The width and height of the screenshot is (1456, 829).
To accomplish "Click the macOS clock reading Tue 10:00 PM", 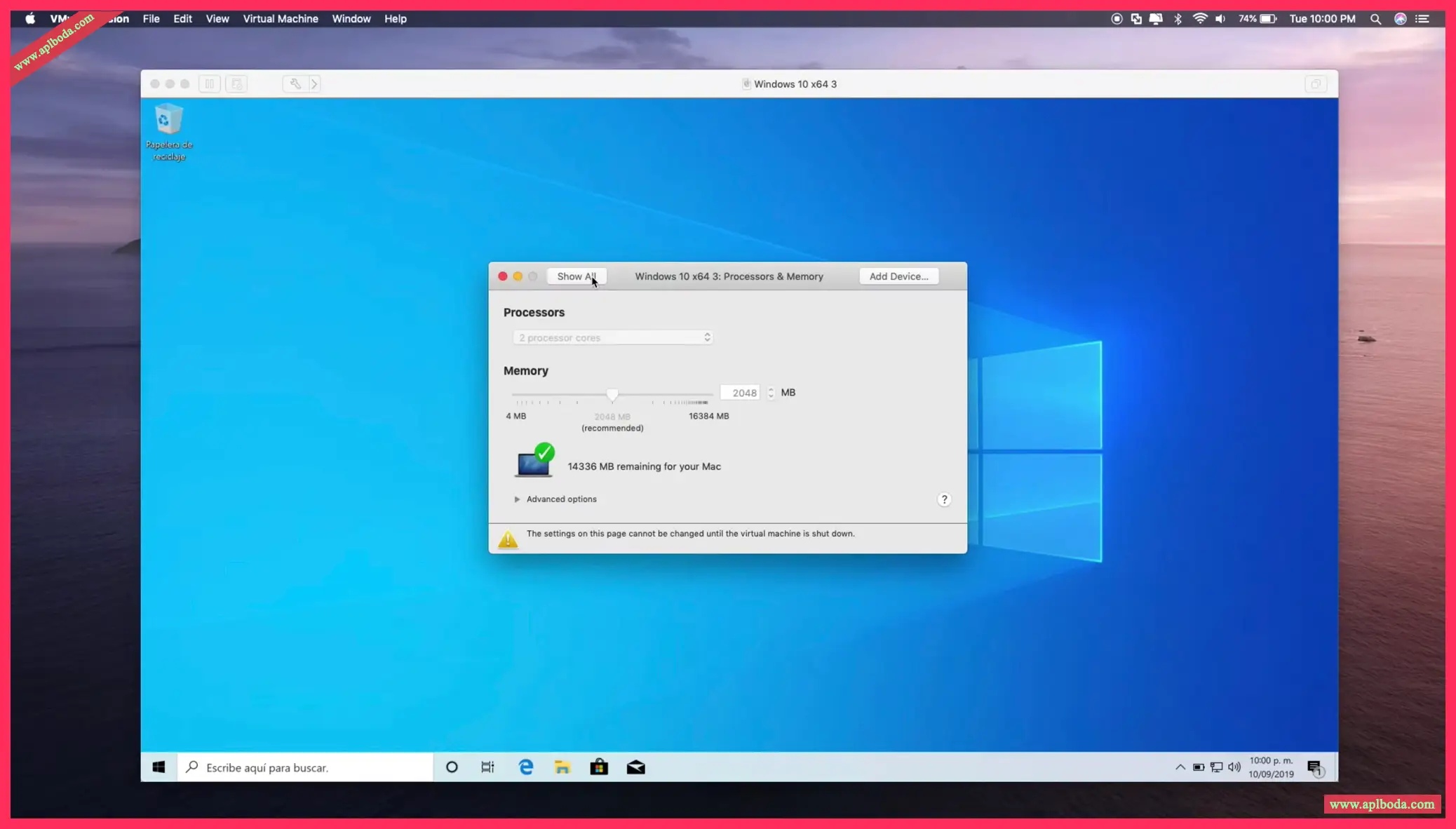I will coord(1323,19).
